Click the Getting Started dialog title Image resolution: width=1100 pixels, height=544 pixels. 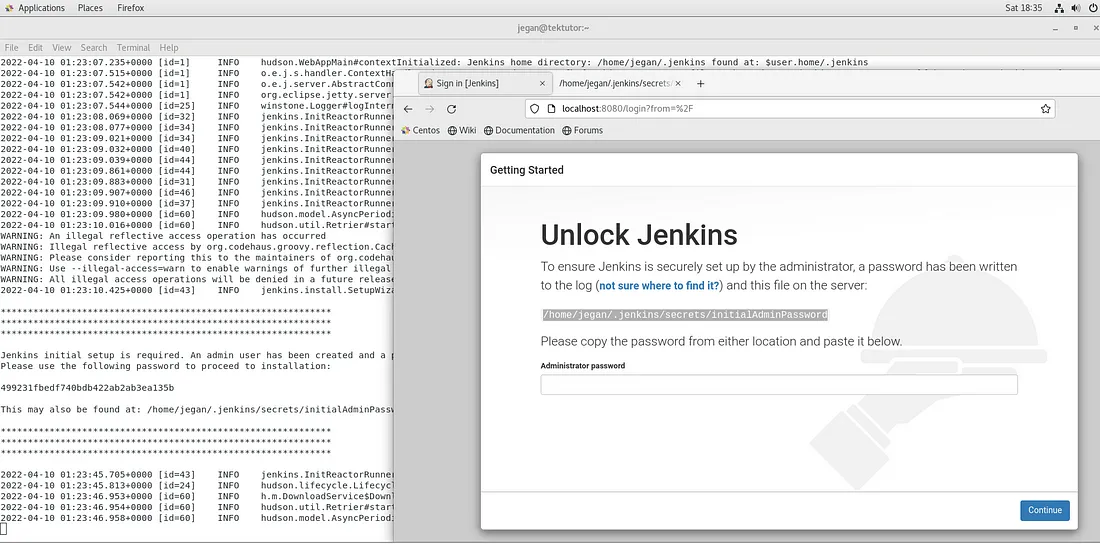click(526, 170)
